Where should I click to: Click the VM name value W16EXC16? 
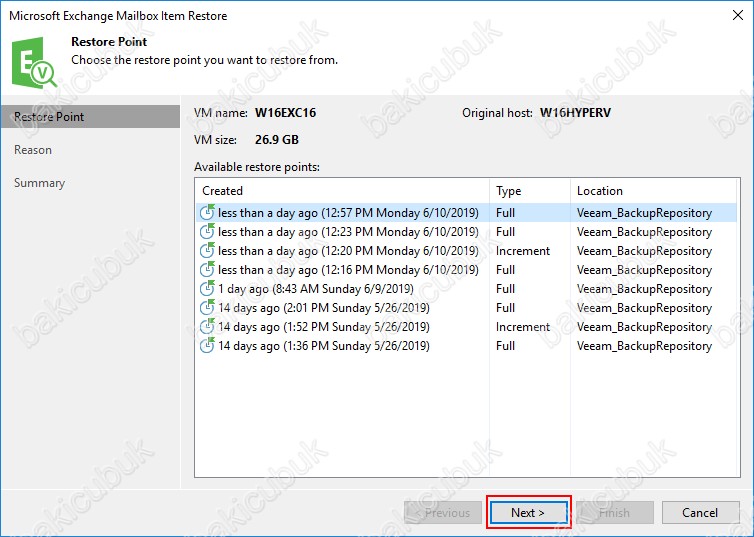click(286, 113)
